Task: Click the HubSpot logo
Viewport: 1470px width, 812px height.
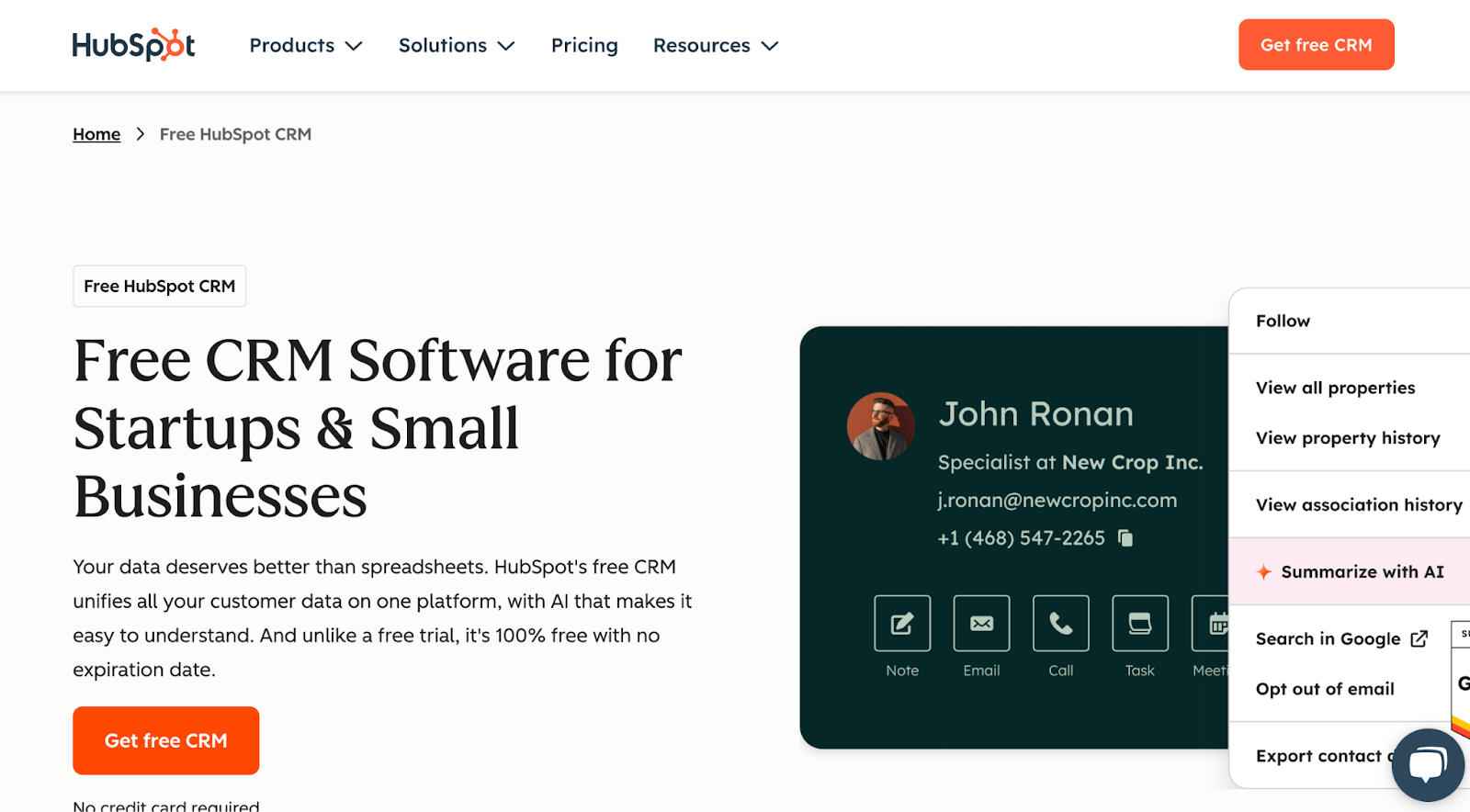Action: pos(133,45)
